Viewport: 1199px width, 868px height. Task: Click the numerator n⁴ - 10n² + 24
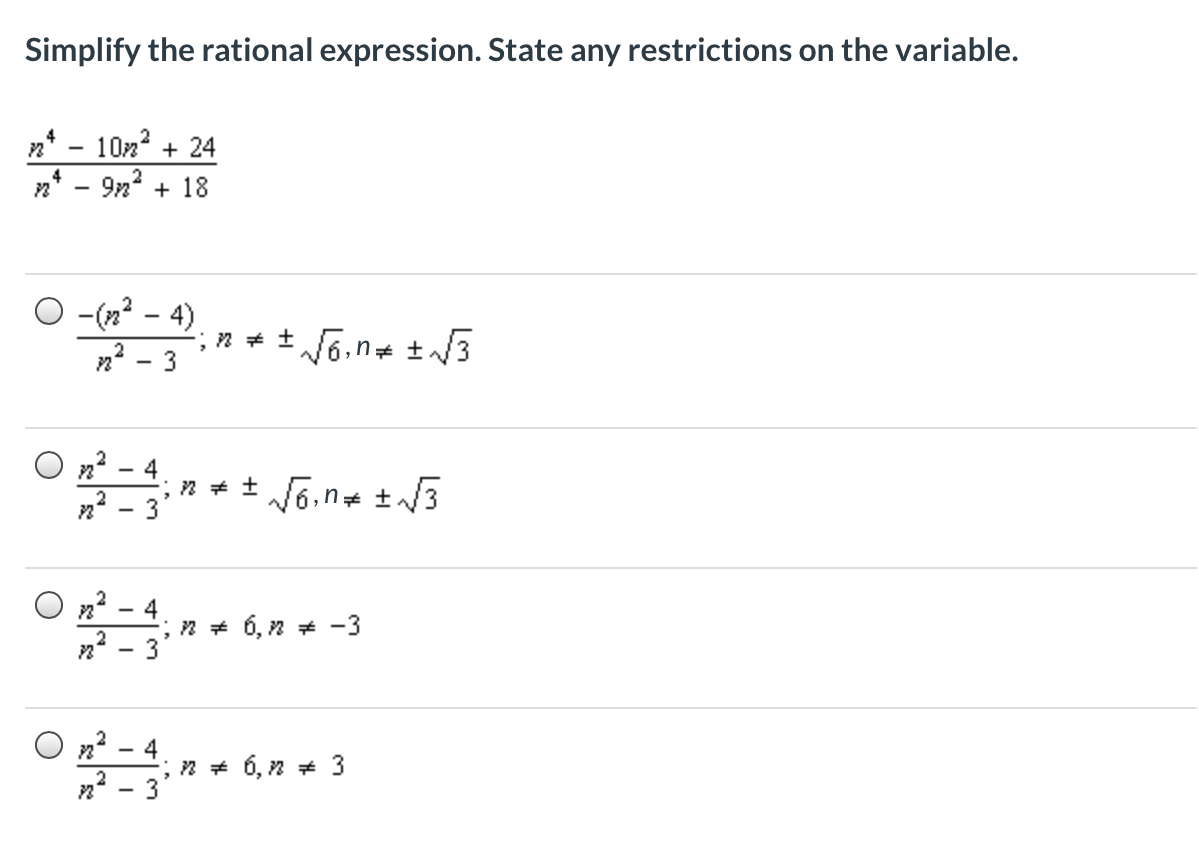click(x=122, y=147)
